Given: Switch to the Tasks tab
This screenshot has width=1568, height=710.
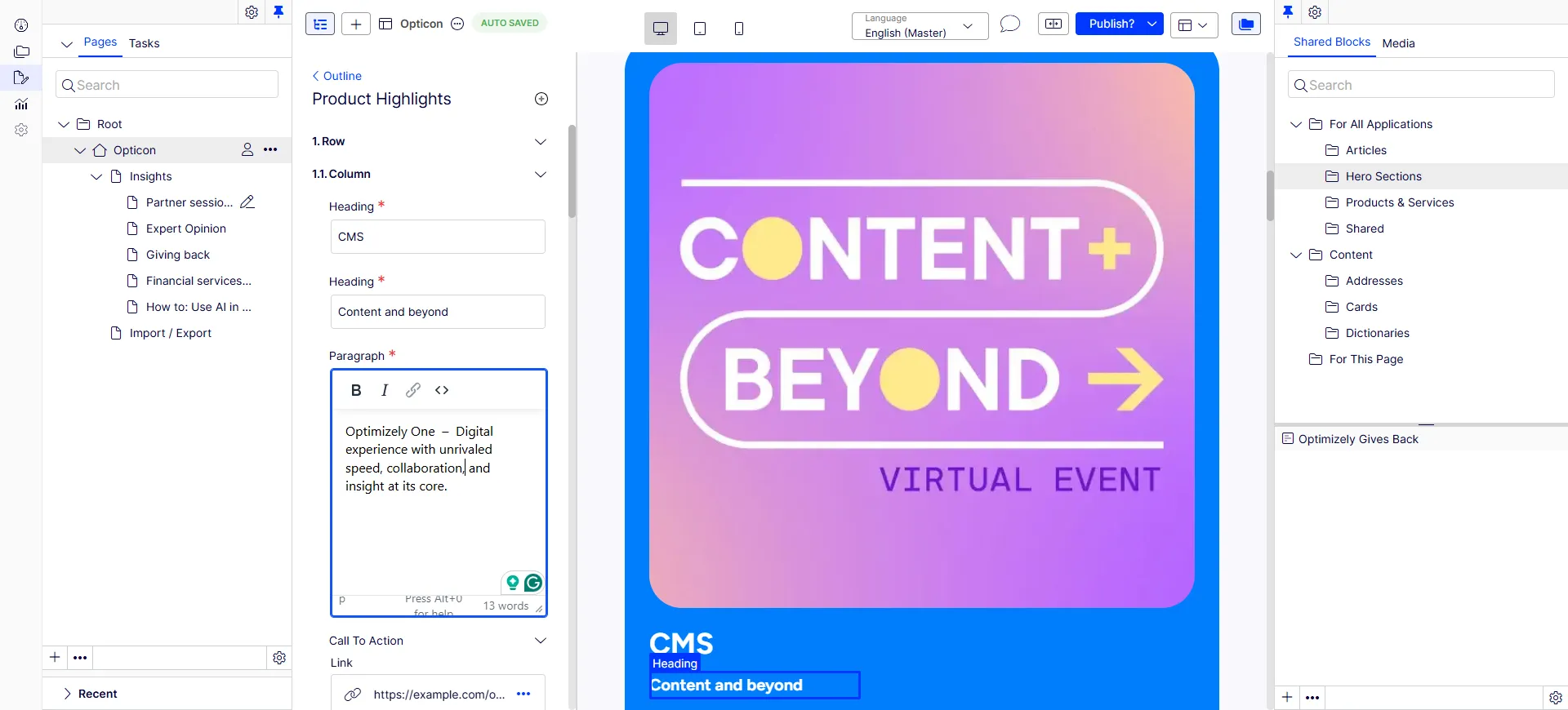Looking at the screenshot, I should pos(144,43).
